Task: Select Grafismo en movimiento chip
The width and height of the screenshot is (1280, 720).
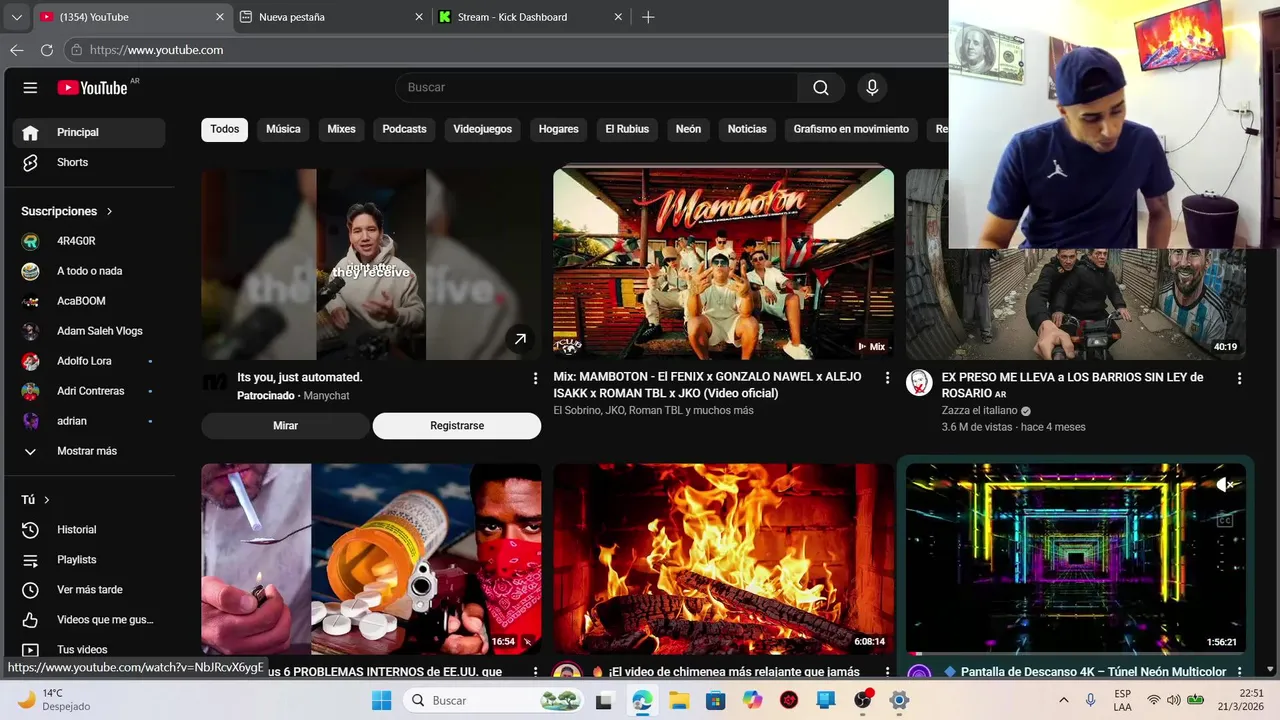Action: coord(851,129)
